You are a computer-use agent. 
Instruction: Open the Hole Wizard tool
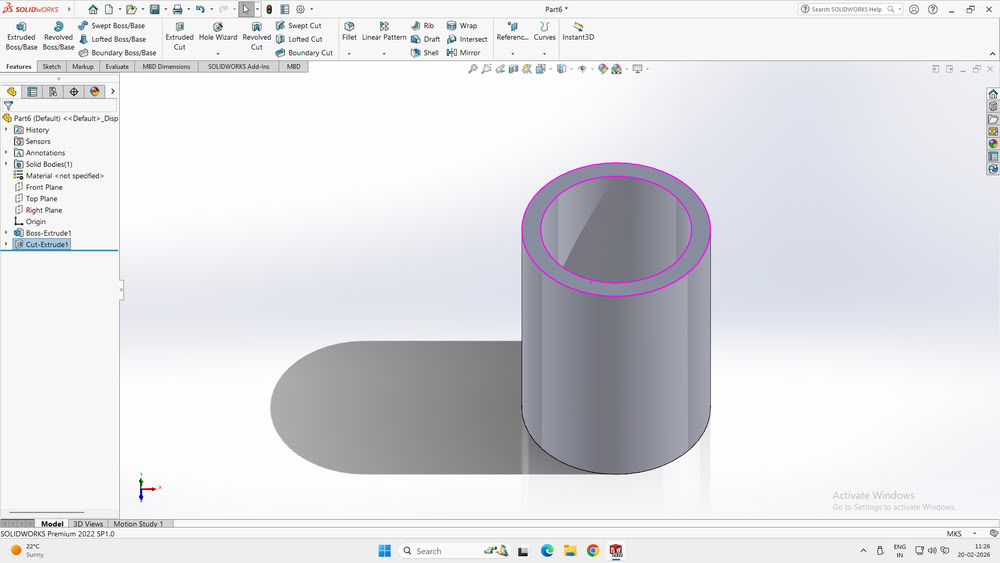coord(217,32)
